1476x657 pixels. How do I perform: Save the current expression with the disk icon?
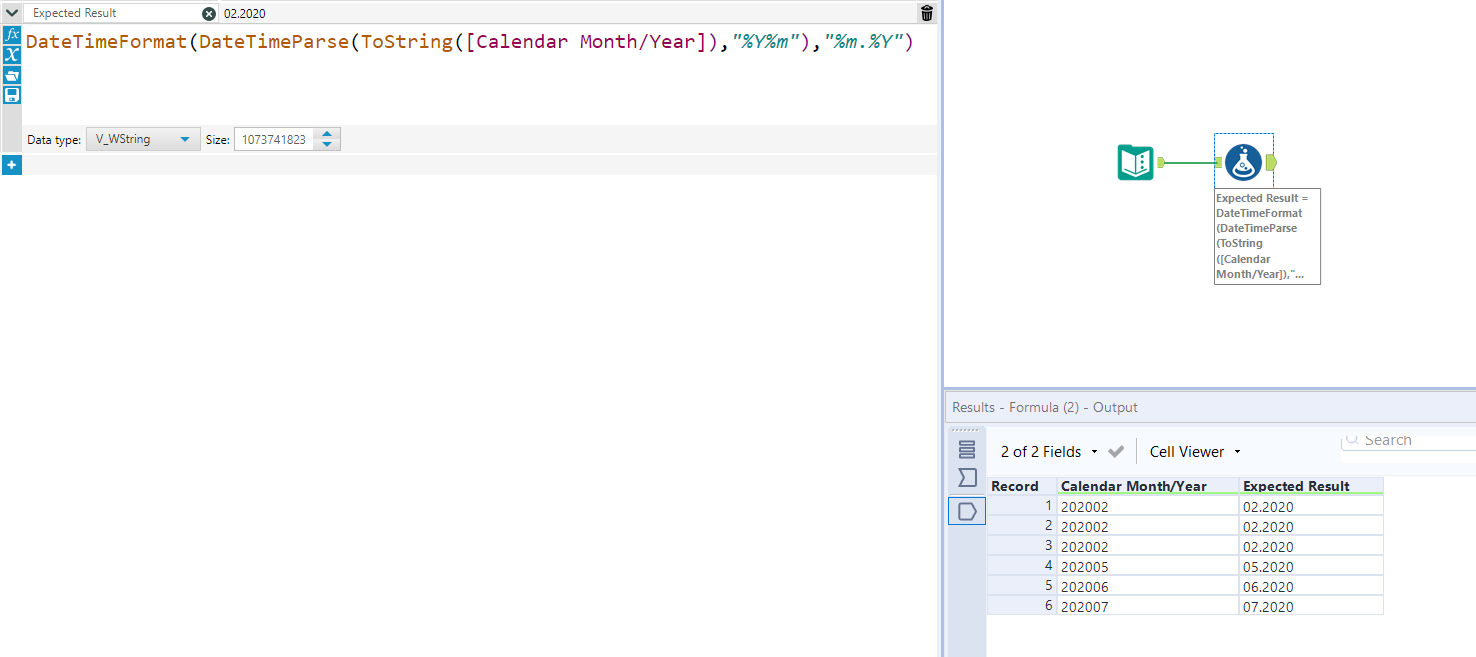pos(12,94)
